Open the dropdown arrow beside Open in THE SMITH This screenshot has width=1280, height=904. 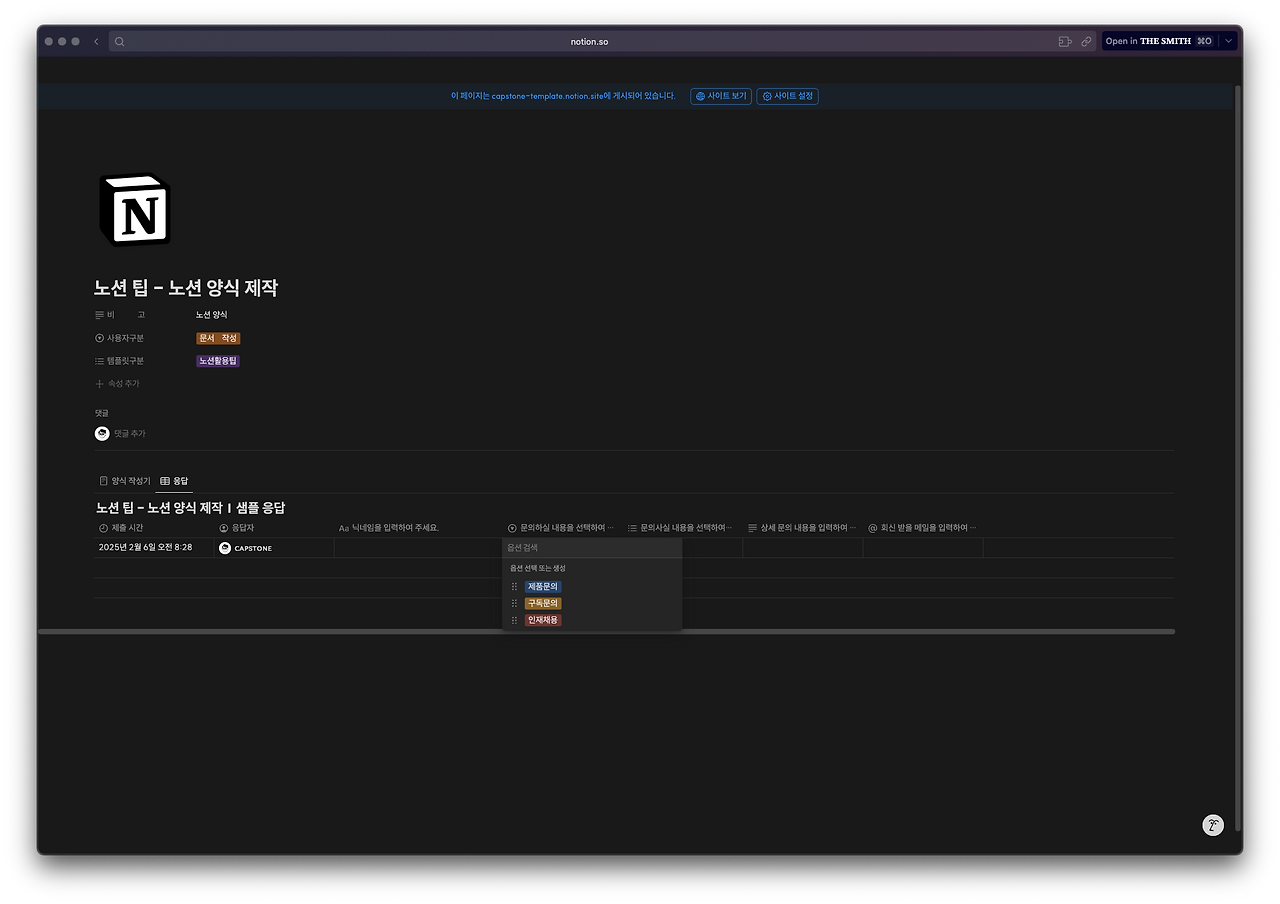pos(1228,42)
